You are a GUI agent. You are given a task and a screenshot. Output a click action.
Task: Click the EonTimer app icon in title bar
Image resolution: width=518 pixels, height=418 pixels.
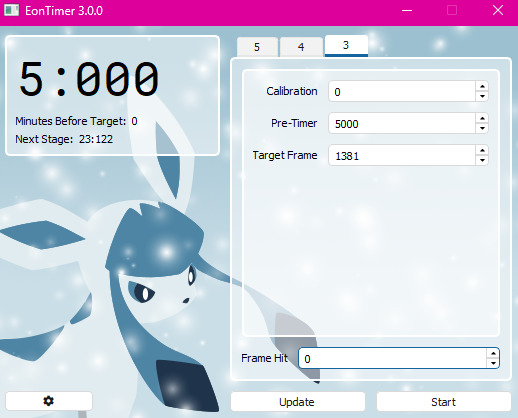pyautogui.click(x=11, y=10)
